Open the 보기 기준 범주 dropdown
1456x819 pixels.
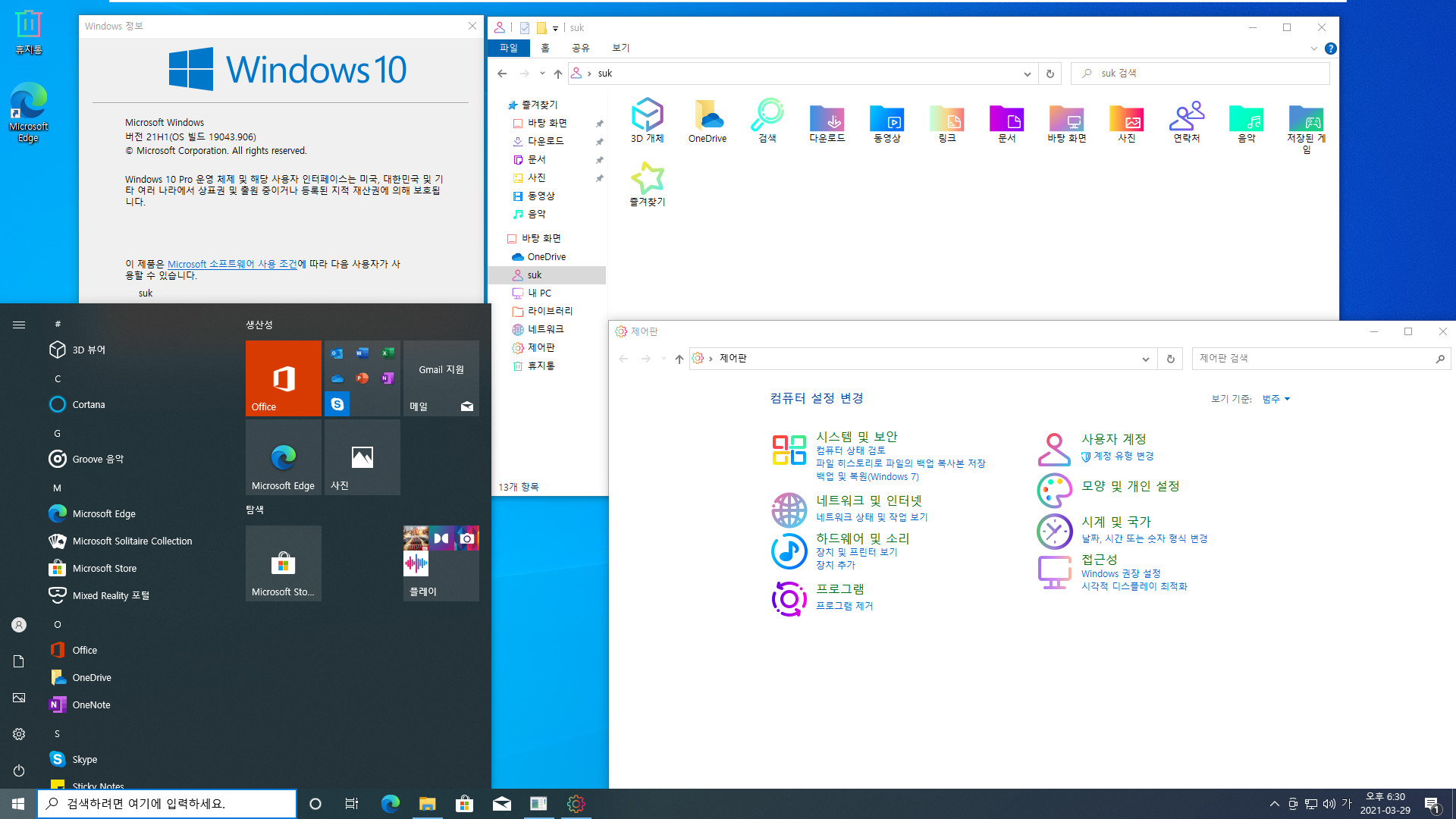(x=1276, y=399)
